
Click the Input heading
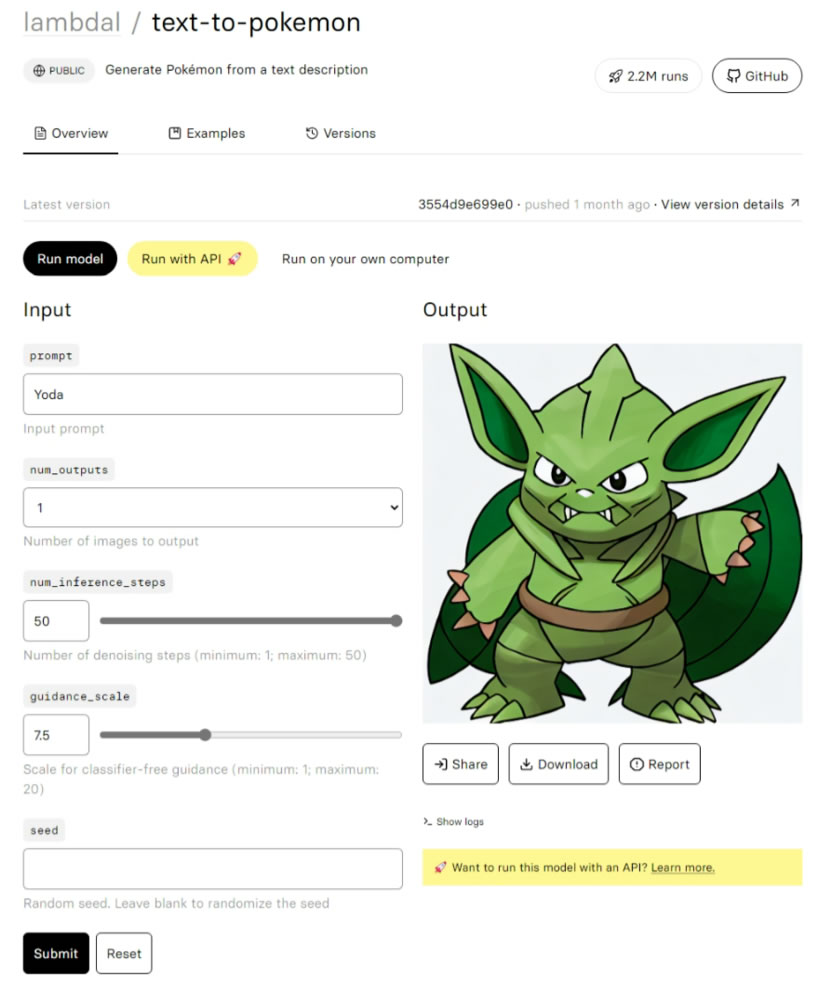click(x=47, y=310)
